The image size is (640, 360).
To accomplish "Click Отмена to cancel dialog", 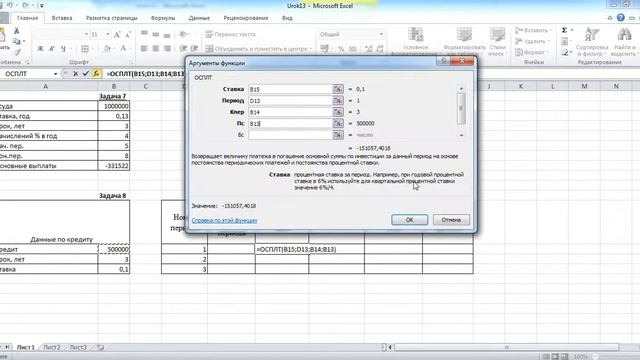I will [451, 220].
